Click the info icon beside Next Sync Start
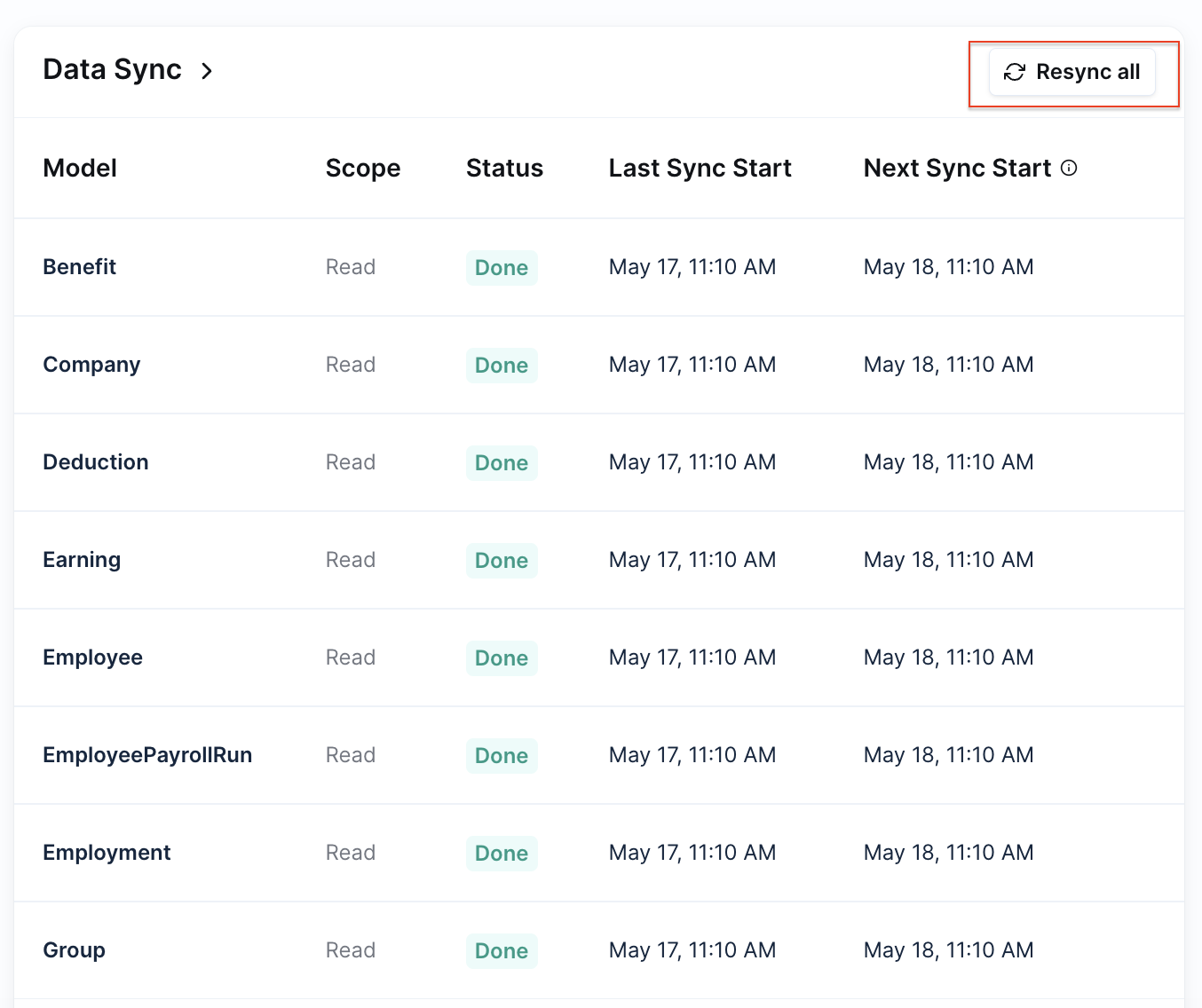 point(1069,168)
